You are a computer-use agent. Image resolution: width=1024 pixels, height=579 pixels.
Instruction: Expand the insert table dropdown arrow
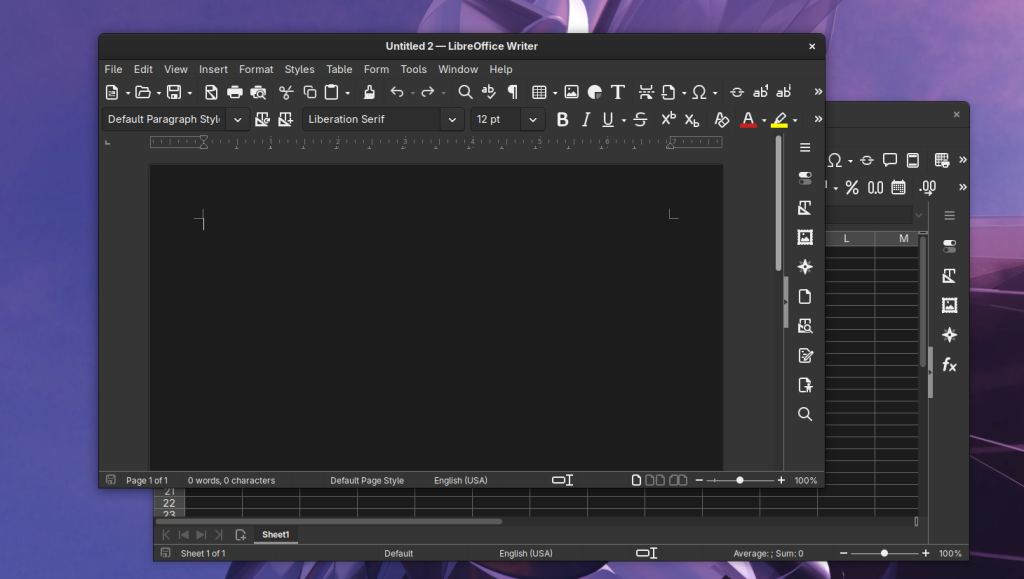coord(555,93)
